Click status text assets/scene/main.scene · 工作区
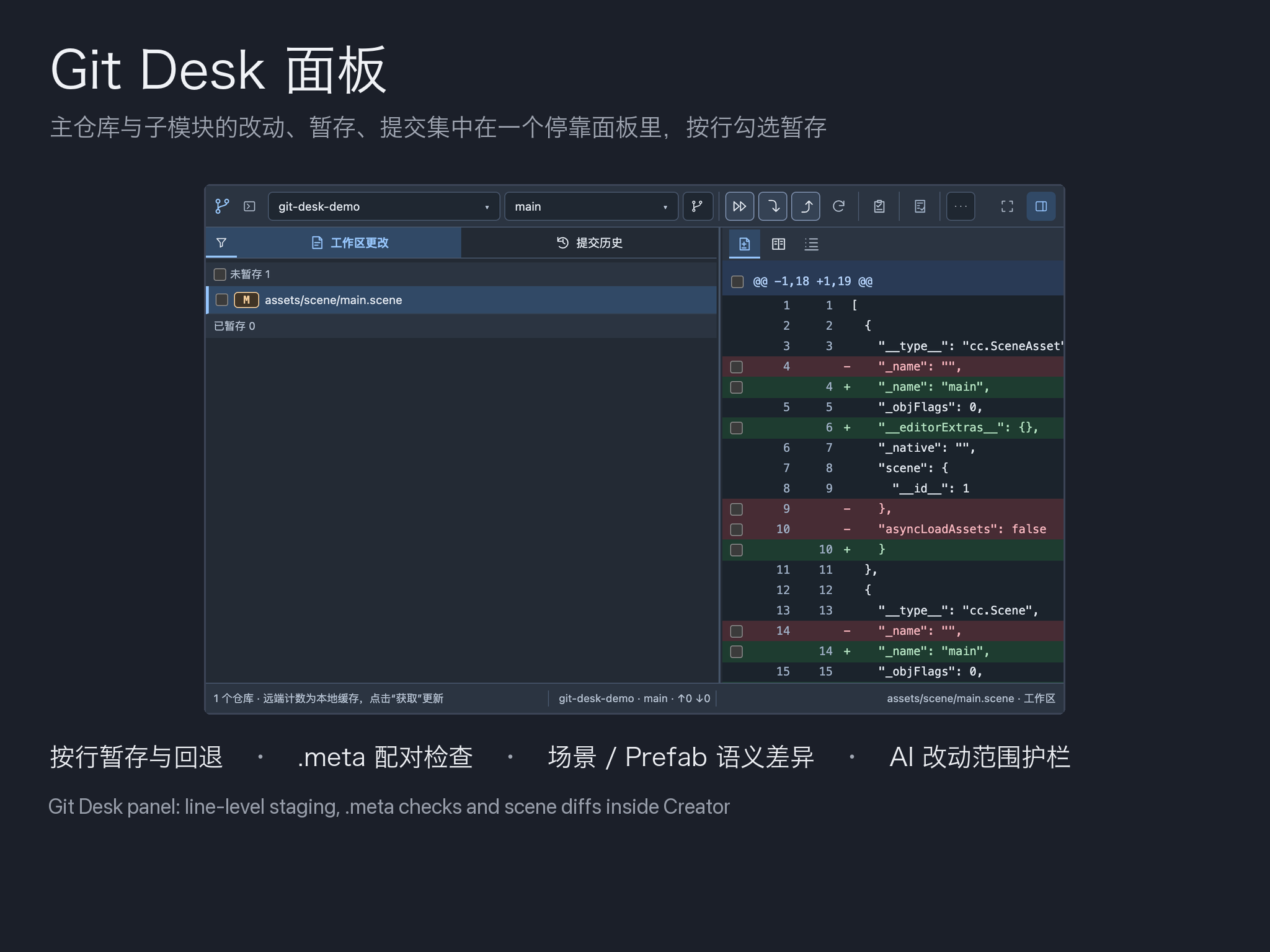The width and height of the screenshot is (1270, 952). 970,699
